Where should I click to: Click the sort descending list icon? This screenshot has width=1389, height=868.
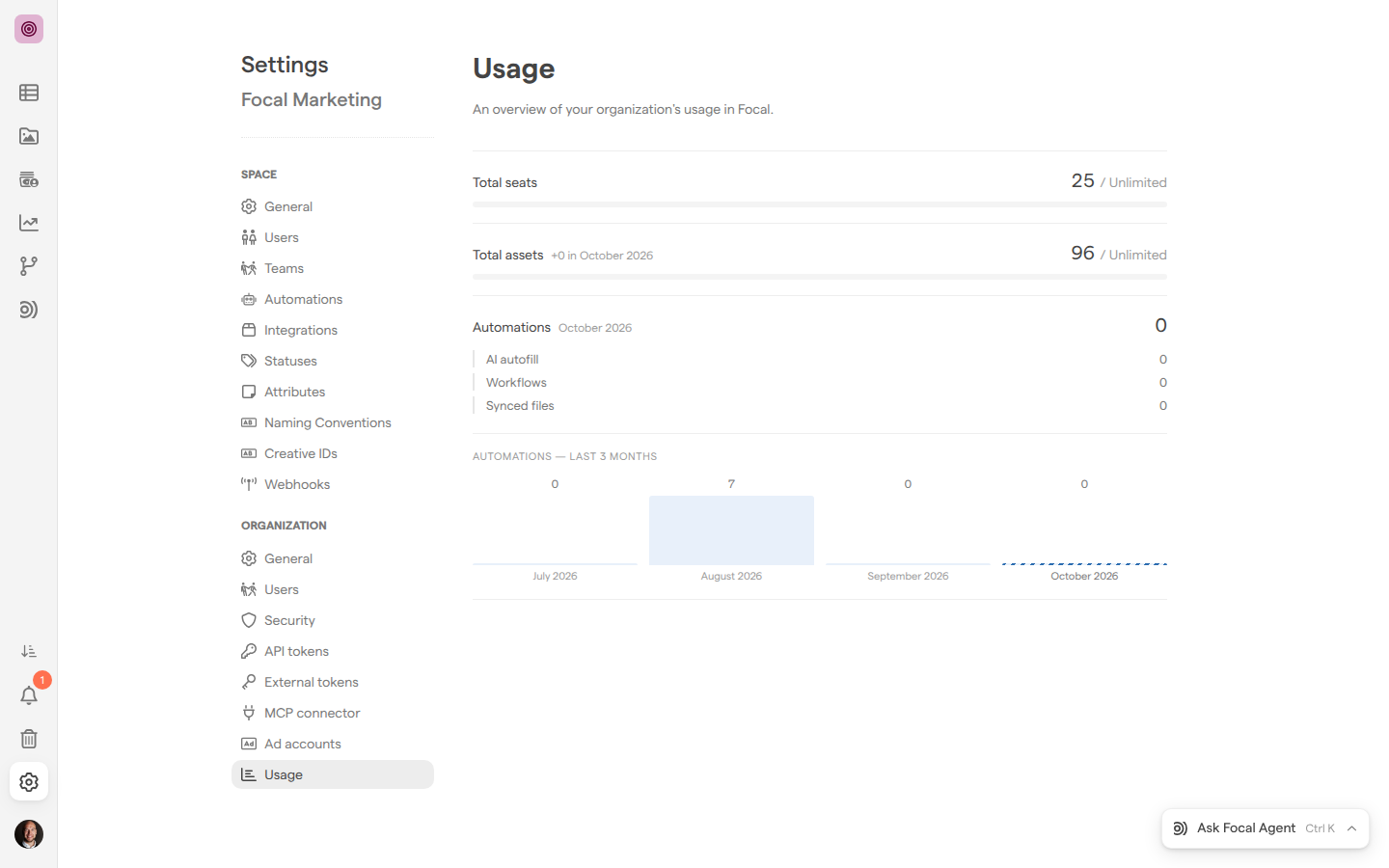29,652
